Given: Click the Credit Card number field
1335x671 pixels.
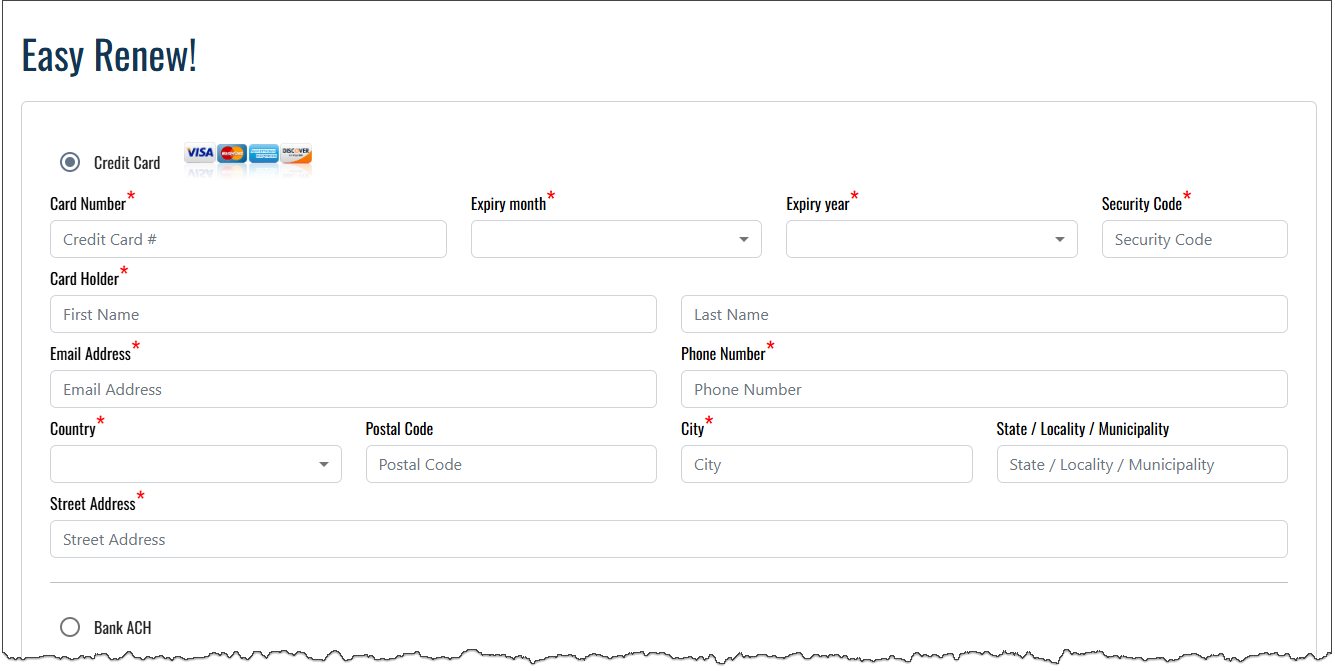Looking at the screenshot, I should tap(248, 239).
